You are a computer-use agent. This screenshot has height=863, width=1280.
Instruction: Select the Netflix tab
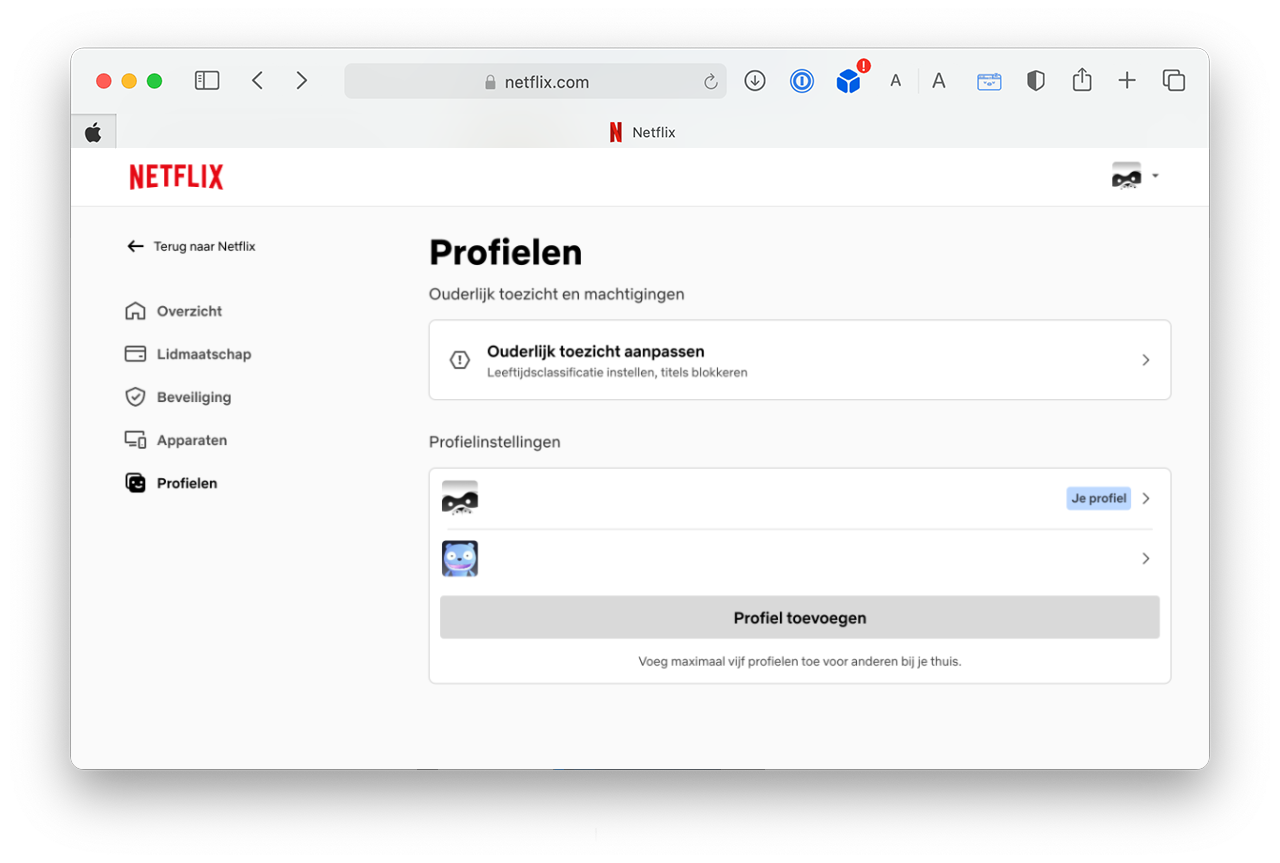tap(642, 132)
